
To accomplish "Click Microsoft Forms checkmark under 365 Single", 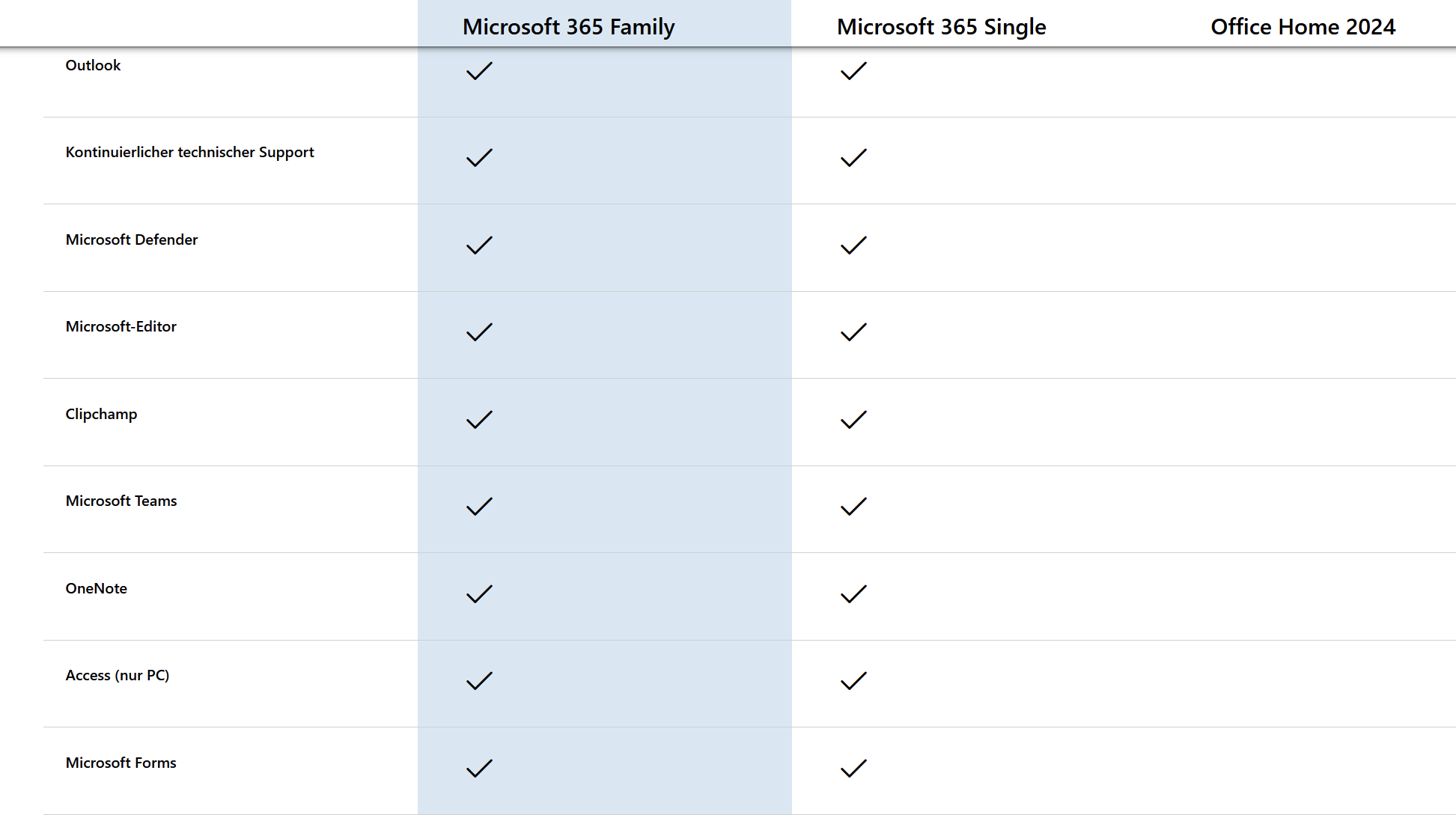I will [x=853, y=769].
